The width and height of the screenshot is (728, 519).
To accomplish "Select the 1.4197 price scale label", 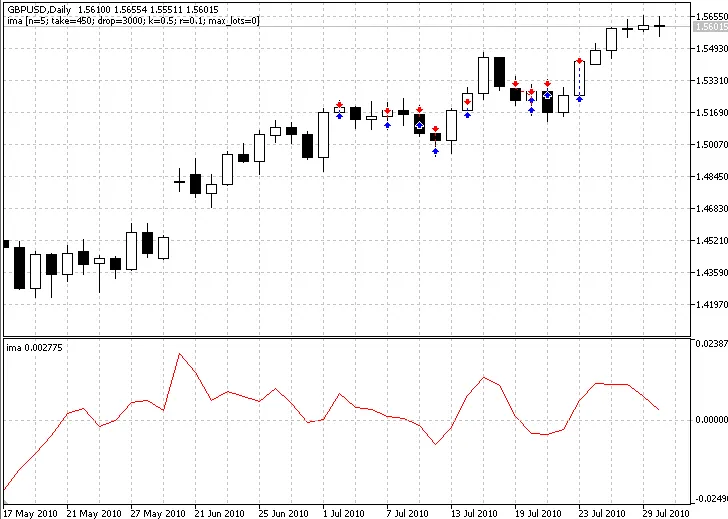I will (x=708, y=305).
